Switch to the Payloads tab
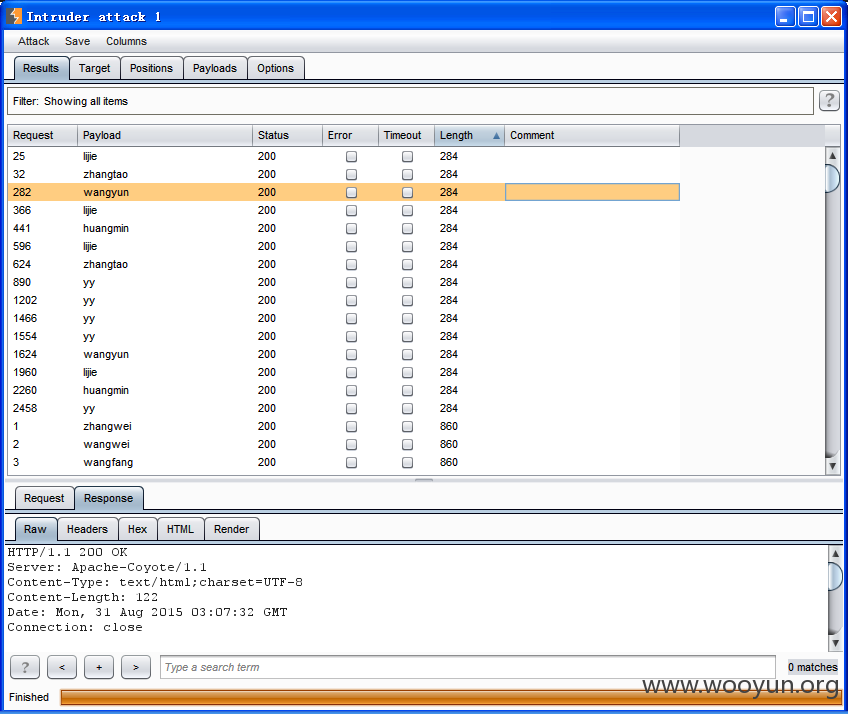This screenshot has width=848, height=714. click(215, 68)
